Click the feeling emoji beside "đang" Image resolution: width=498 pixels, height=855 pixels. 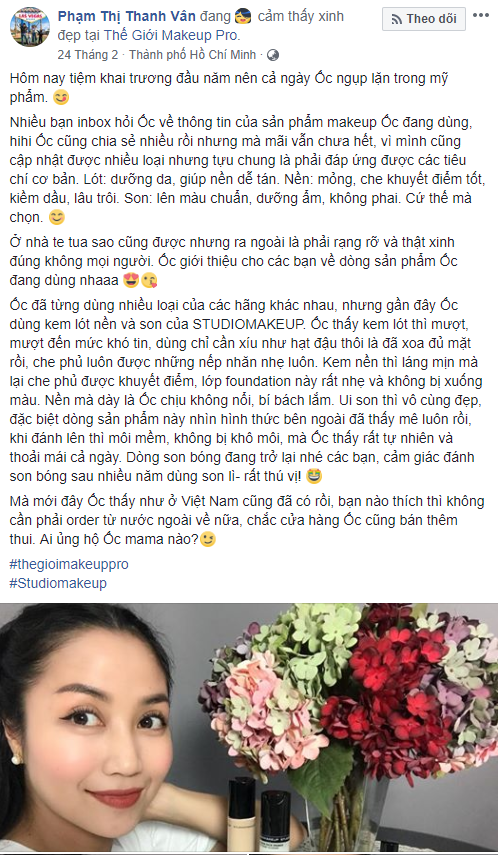click(x=243, y=17)
